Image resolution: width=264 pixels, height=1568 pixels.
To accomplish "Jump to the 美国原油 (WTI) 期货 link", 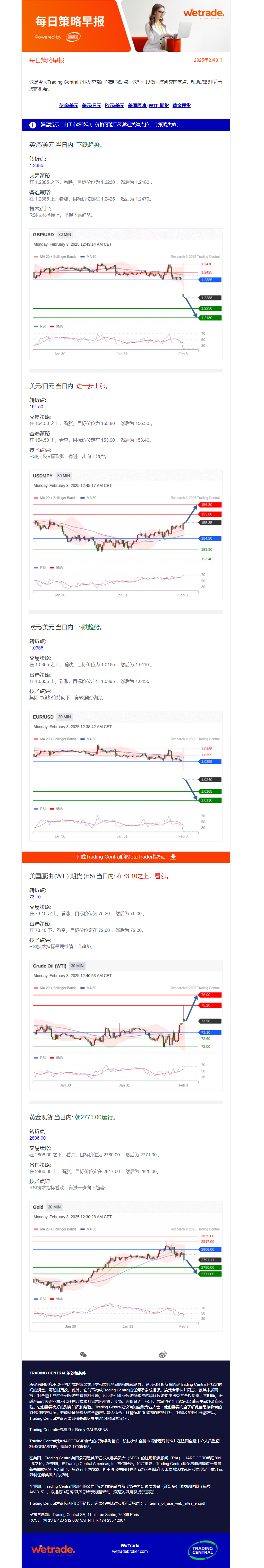I will 148,106.
